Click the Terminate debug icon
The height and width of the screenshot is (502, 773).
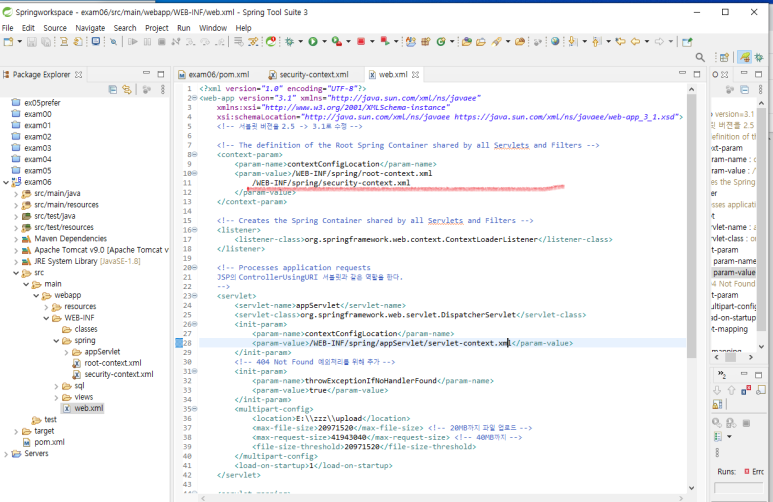[x=161, y=42]
